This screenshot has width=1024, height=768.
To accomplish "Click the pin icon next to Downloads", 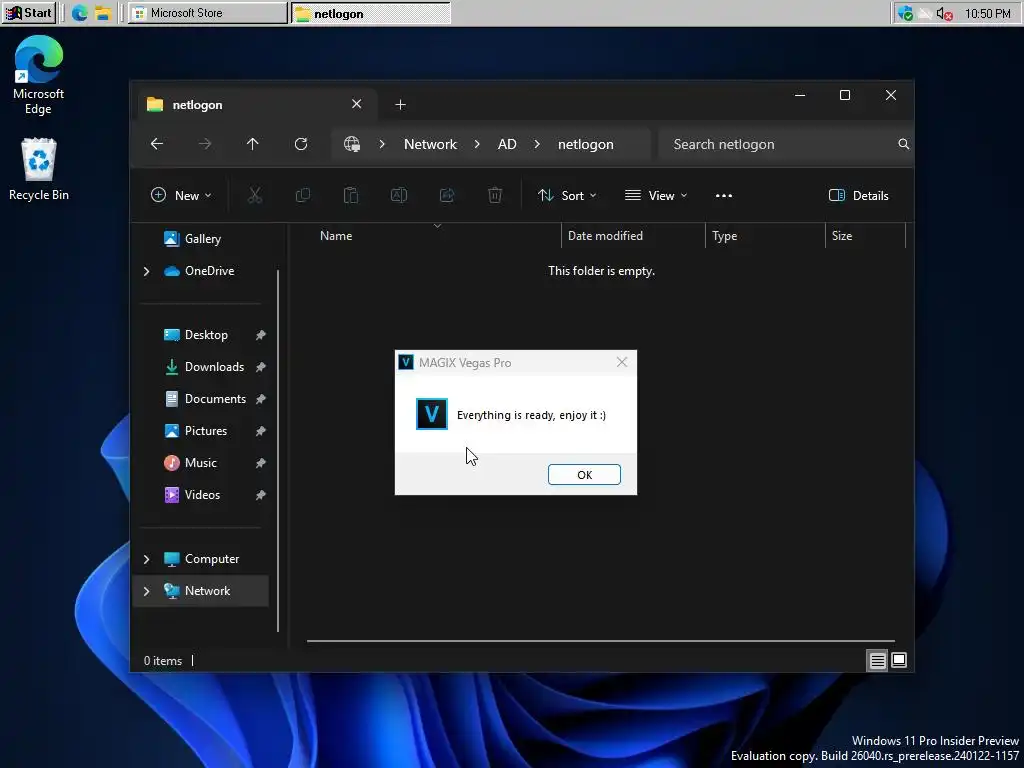I will pos(261,367).
